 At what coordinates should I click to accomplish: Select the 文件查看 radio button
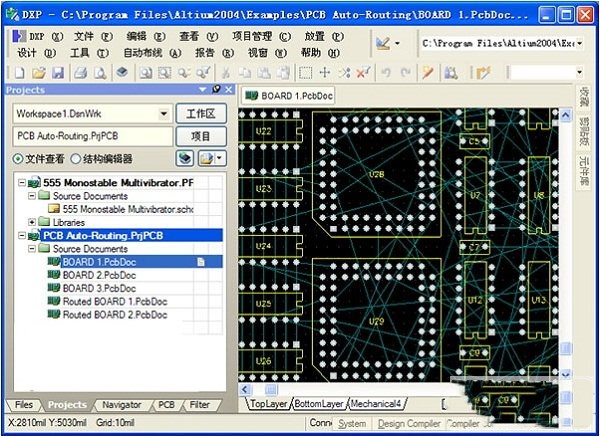[x=19, y=159]
